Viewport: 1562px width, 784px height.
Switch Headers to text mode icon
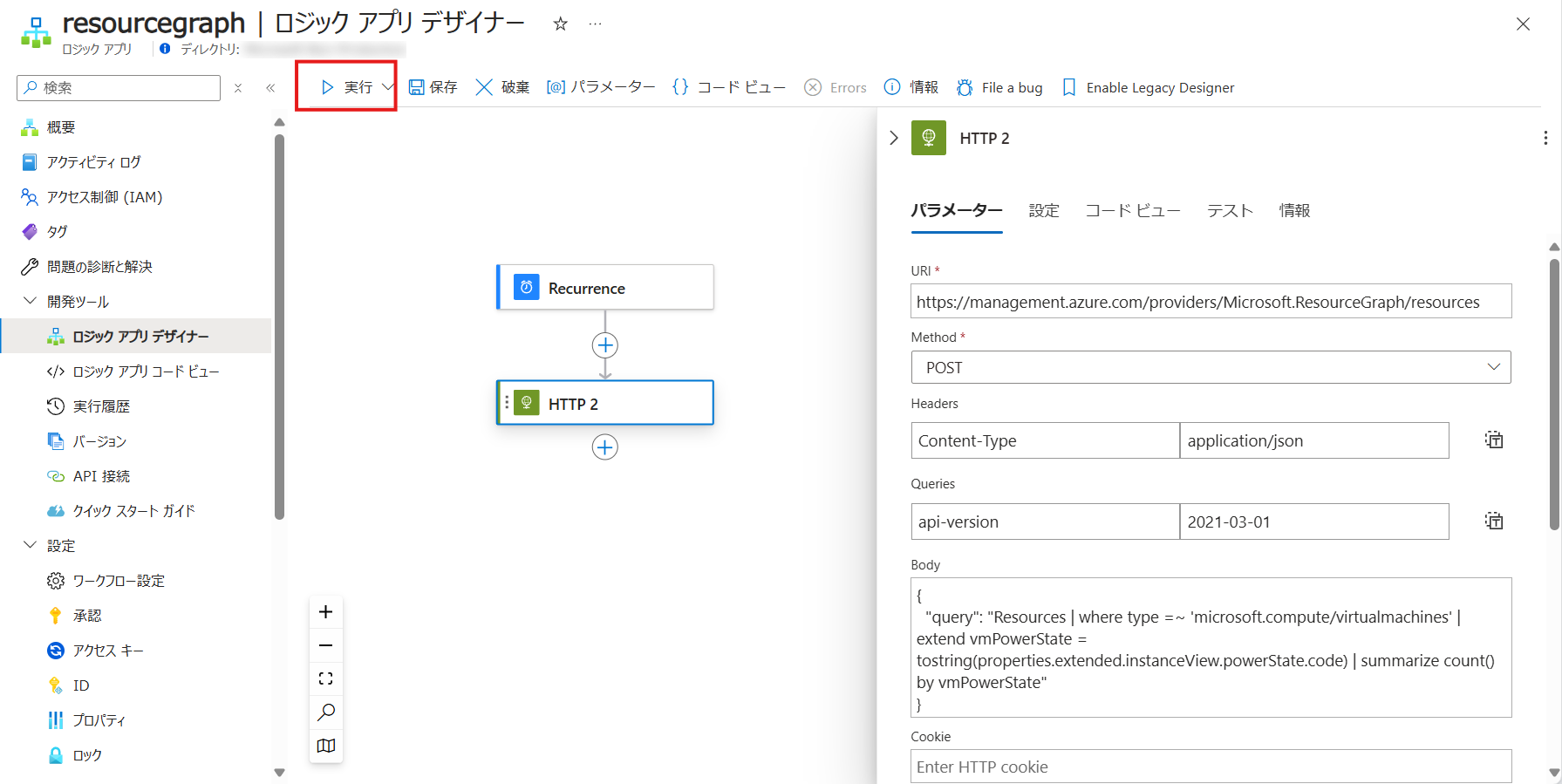pos(1494,440)
